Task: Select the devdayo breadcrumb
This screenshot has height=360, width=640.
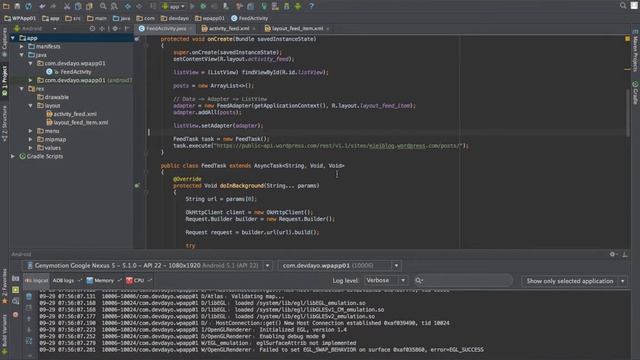Action: pyautogui.click(x=175, y=18)
